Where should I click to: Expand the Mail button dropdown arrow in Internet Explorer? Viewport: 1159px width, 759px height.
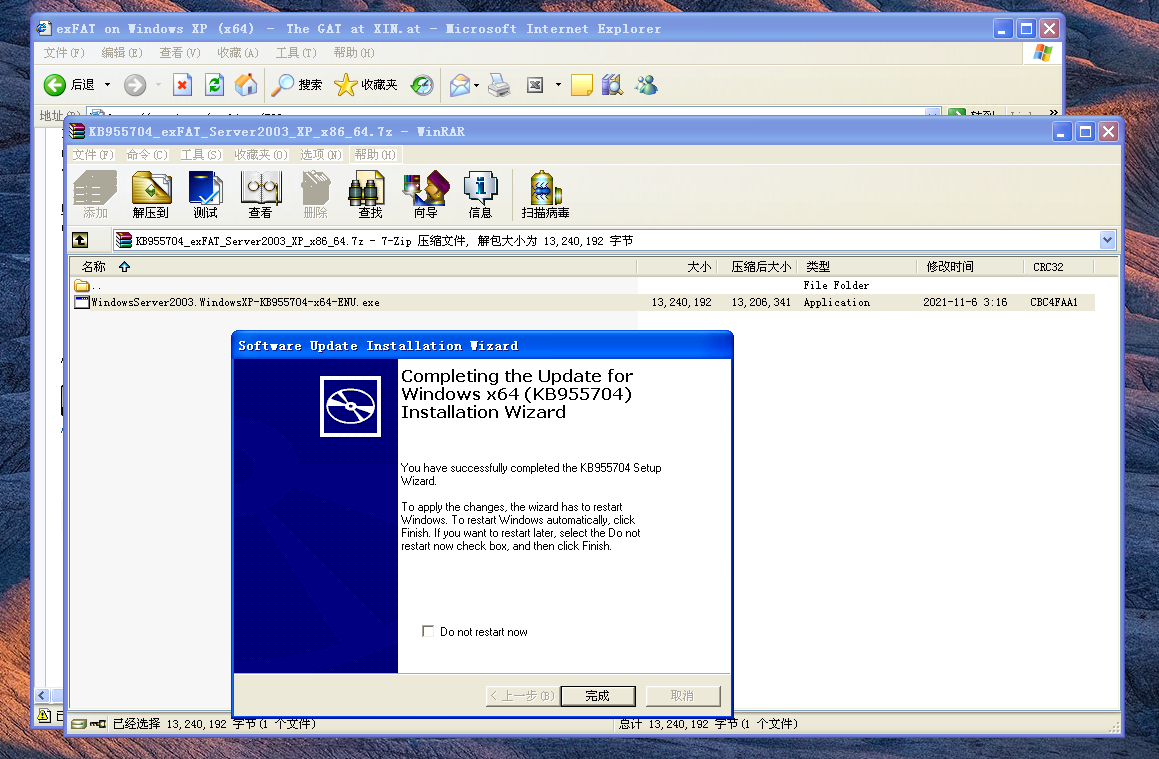pos(476,85)
